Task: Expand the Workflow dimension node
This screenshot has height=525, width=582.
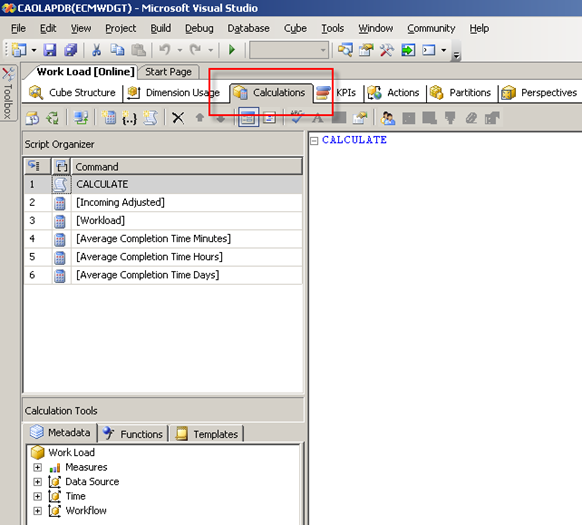Action: click(x=37, y=511)
